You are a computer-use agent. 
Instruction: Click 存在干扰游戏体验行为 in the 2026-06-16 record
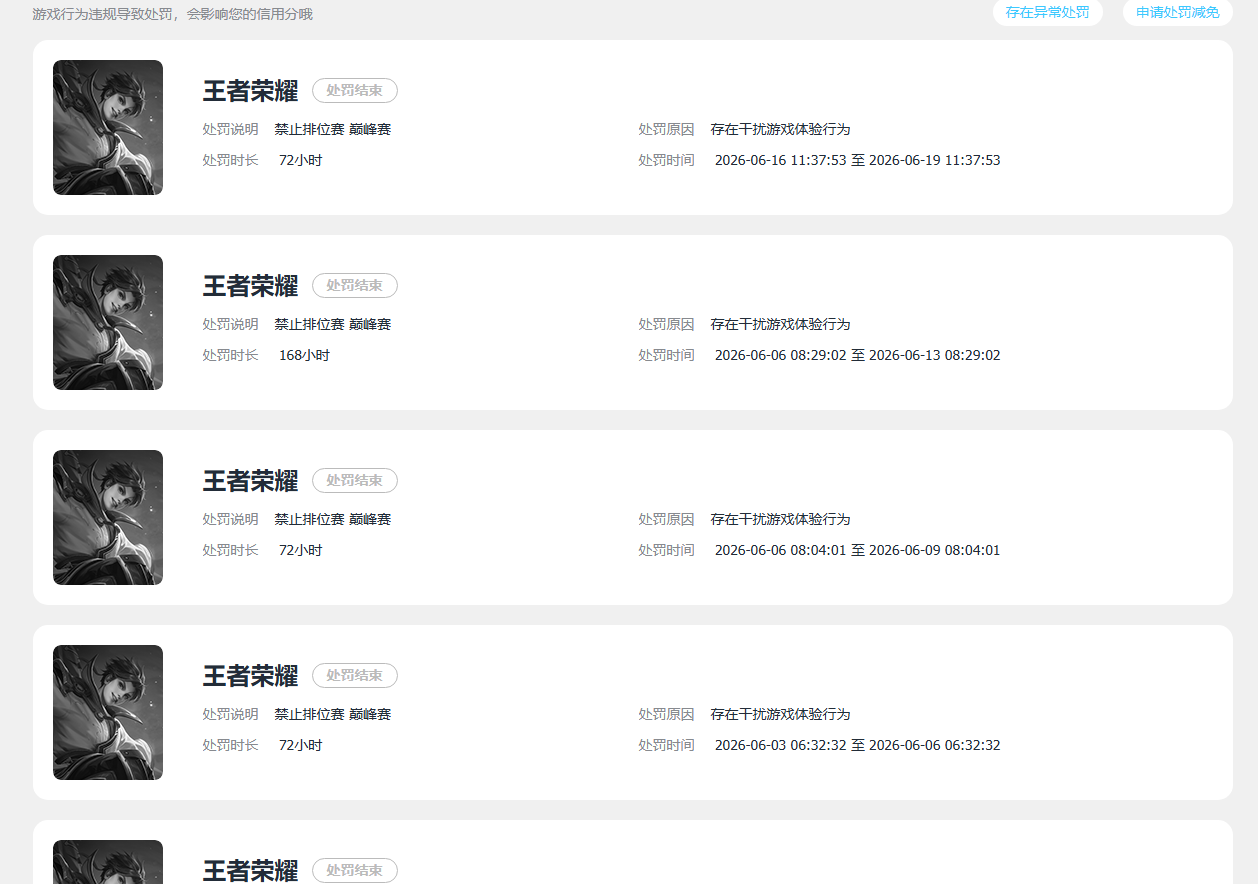(781, 129)
